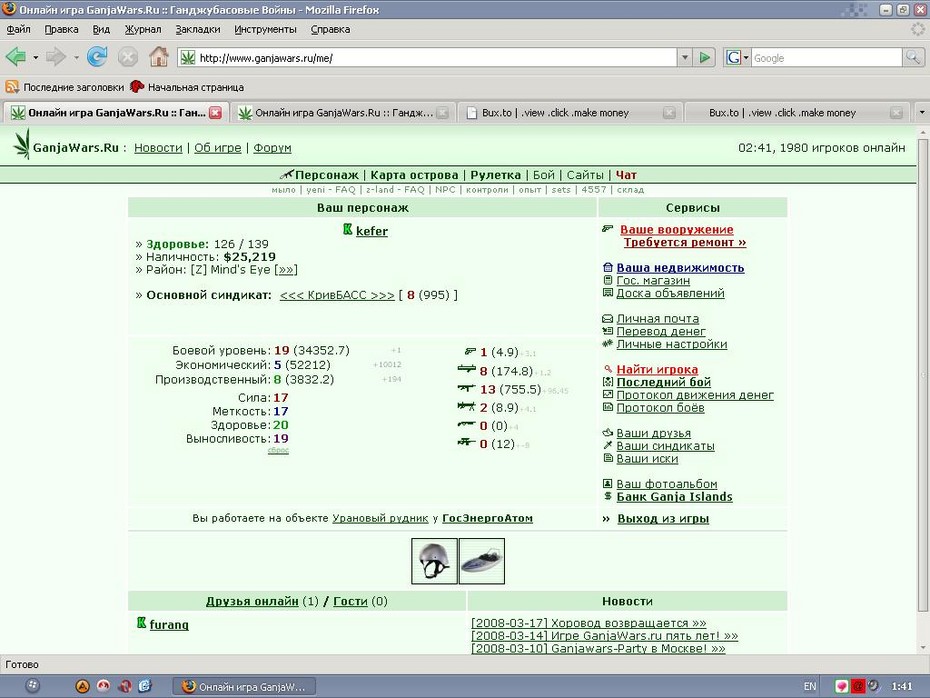This screenshot has width=930, height=698.
Task: Open Протокол боёв
Action: coord(660,407)
